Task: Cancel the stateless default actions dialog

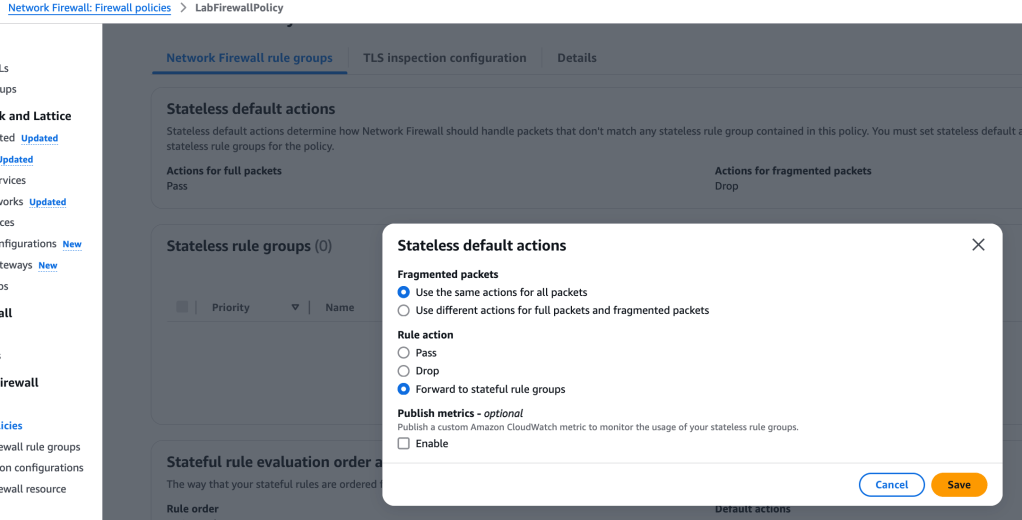Action: pyautogui.click(x=891, y=485)
